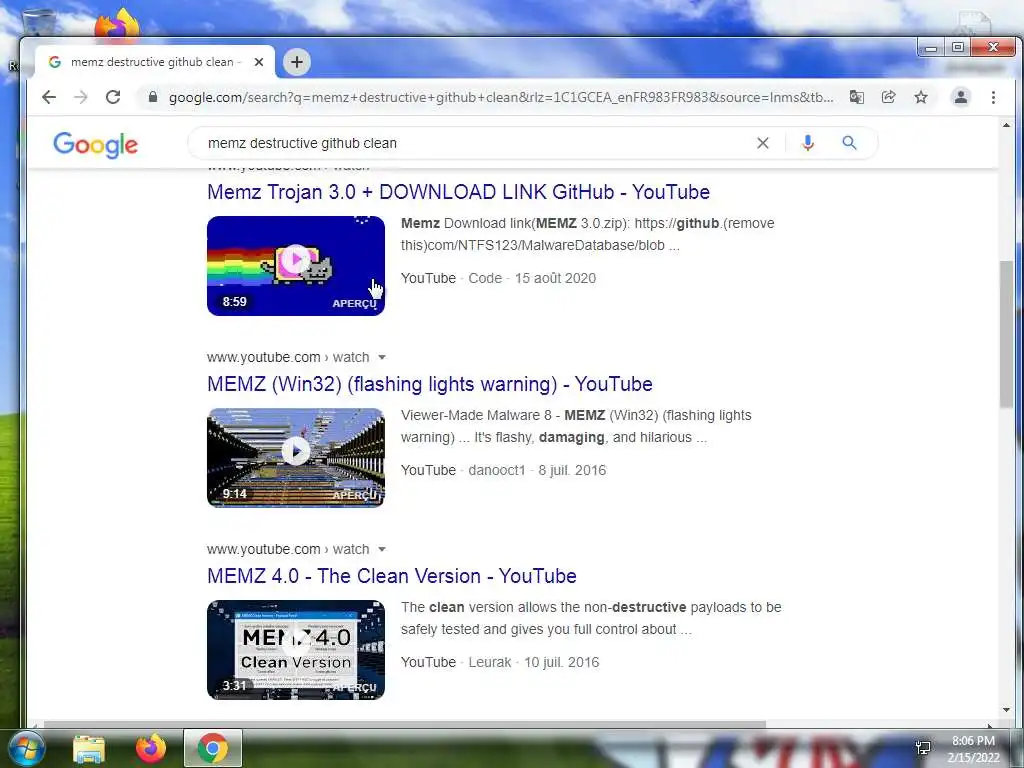Click the Chrome taskbar button

pos(213,748)
